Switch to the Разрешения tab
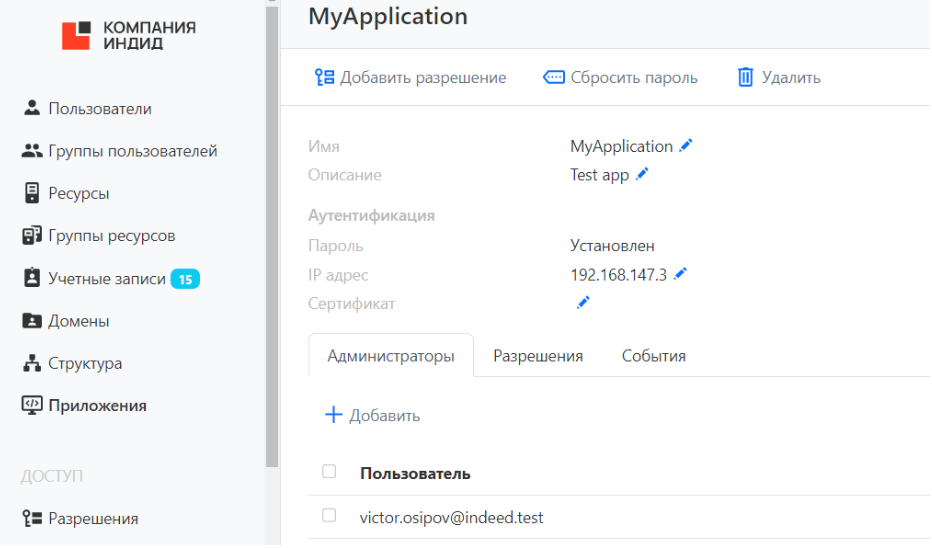 coord(538,356)
